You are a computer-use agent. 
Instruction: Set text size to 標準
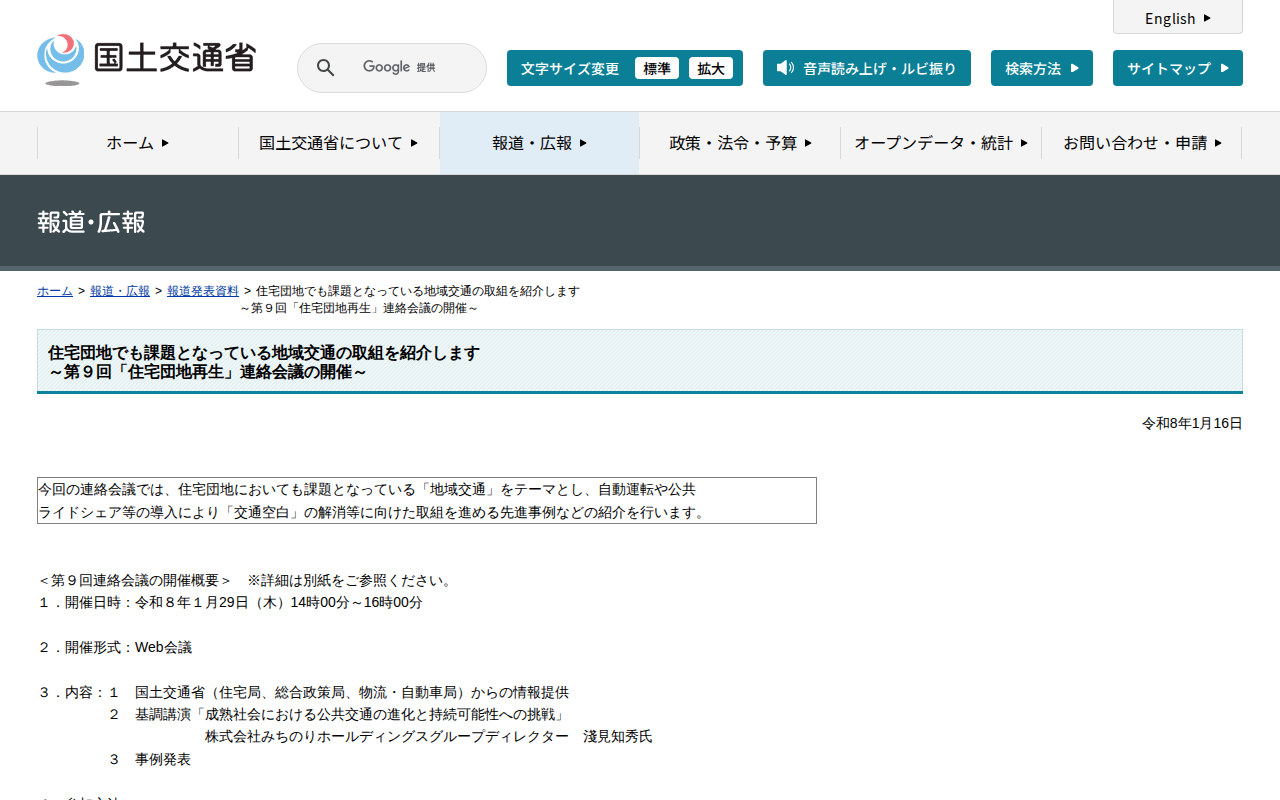(x=657, y=68)
